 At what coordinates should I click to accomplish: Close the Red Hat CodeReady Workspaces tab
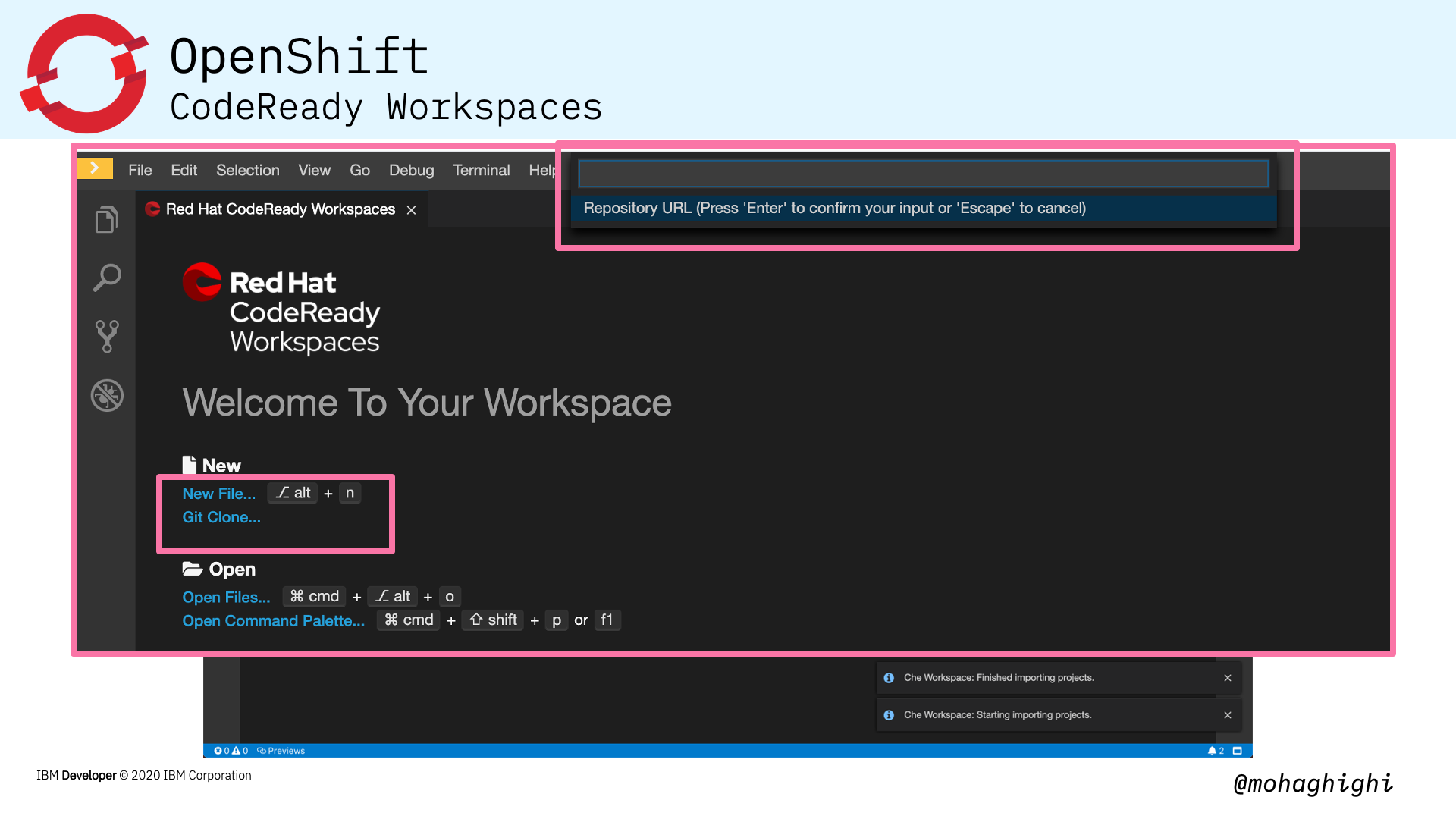click(411, 210)
